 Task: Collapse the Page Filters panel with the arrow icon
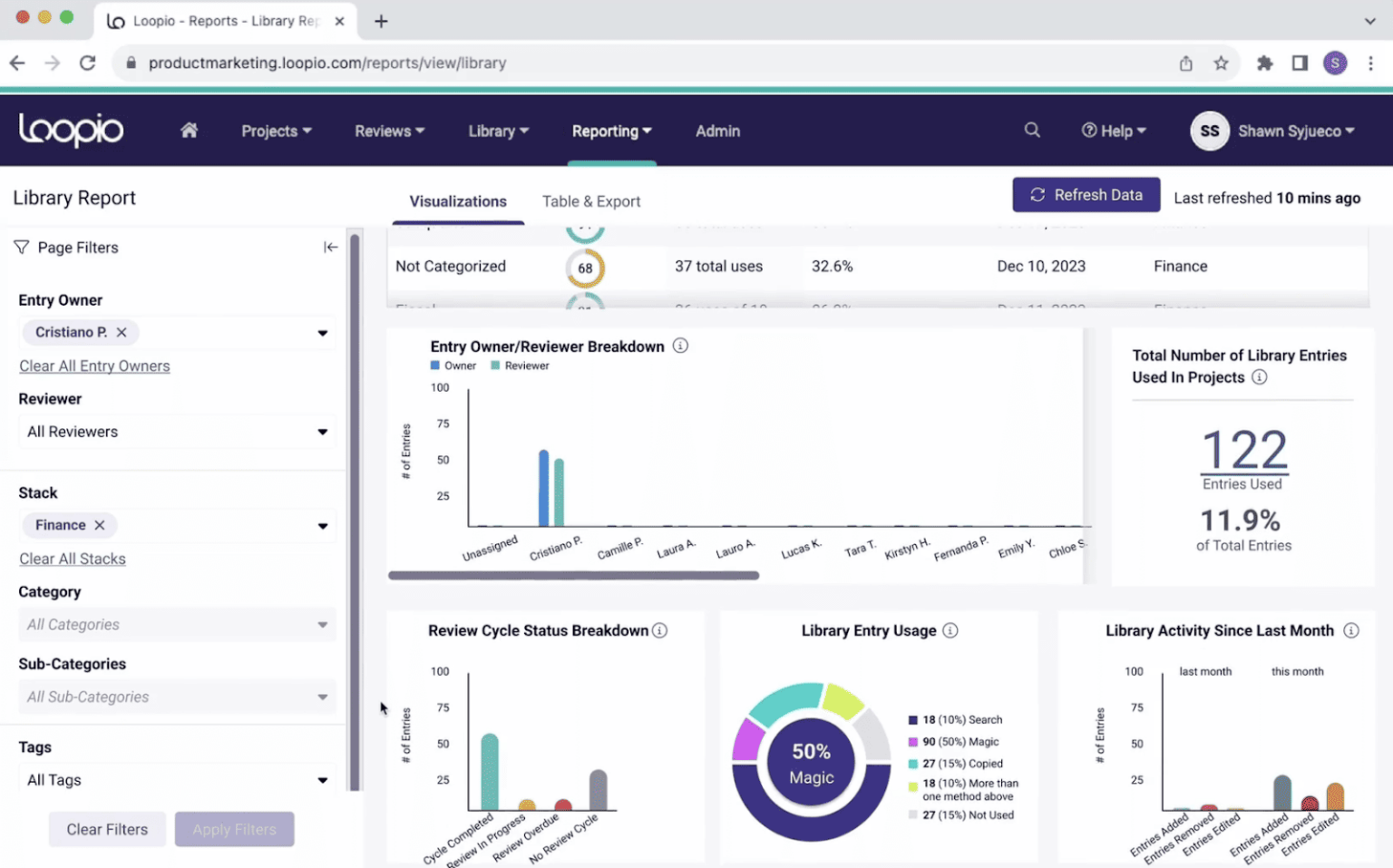tap(331, 246)
